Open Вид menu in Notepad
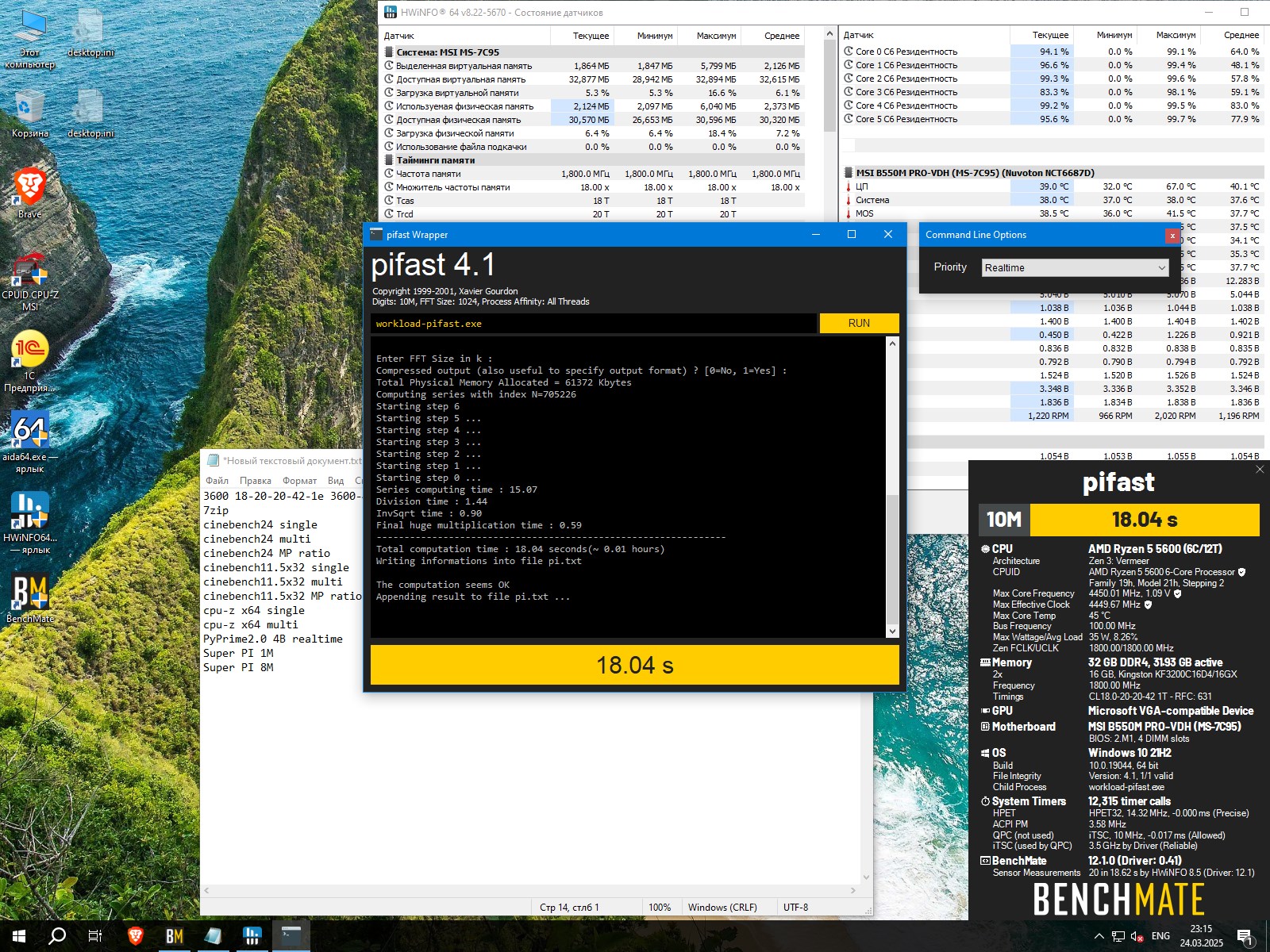Viewport: 1270px width, 952px height. (336, 481)
